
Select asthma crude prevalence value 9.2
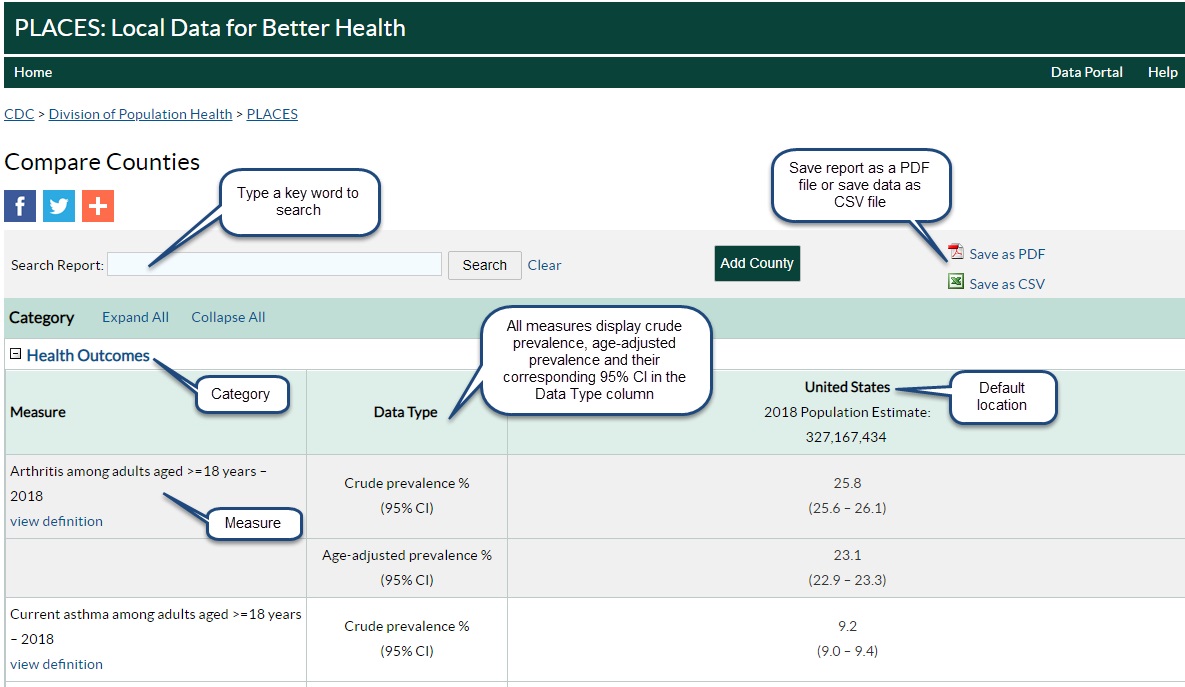click(x=847, y=626)
